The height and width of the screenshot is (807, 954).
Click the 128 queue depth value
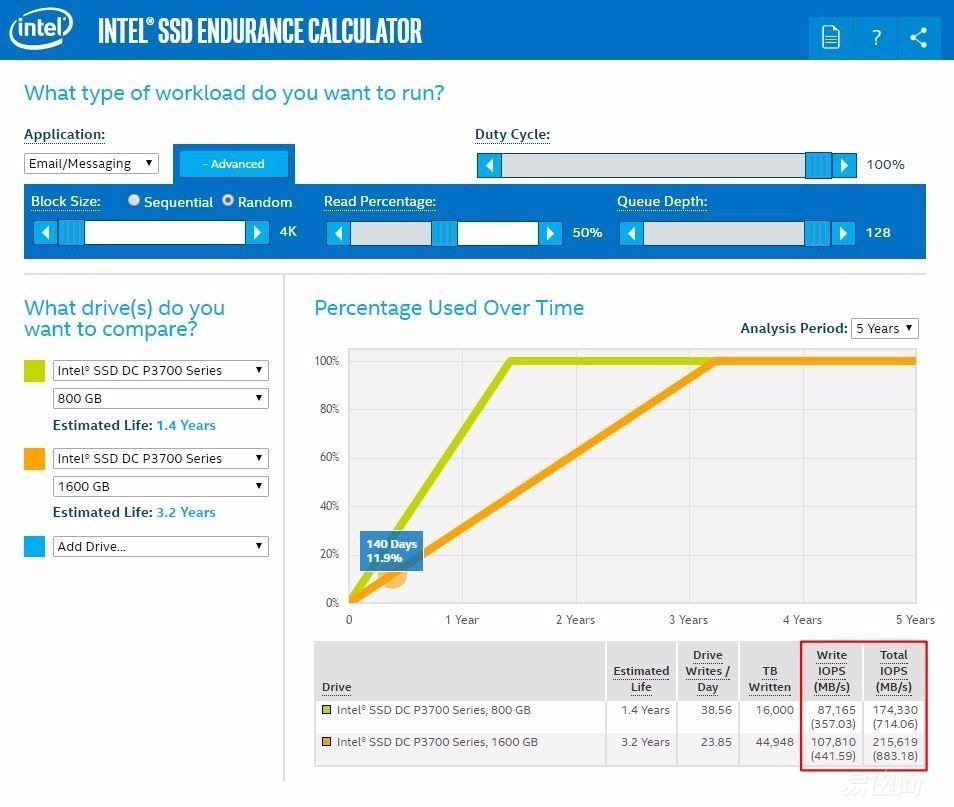pos(878,232)
